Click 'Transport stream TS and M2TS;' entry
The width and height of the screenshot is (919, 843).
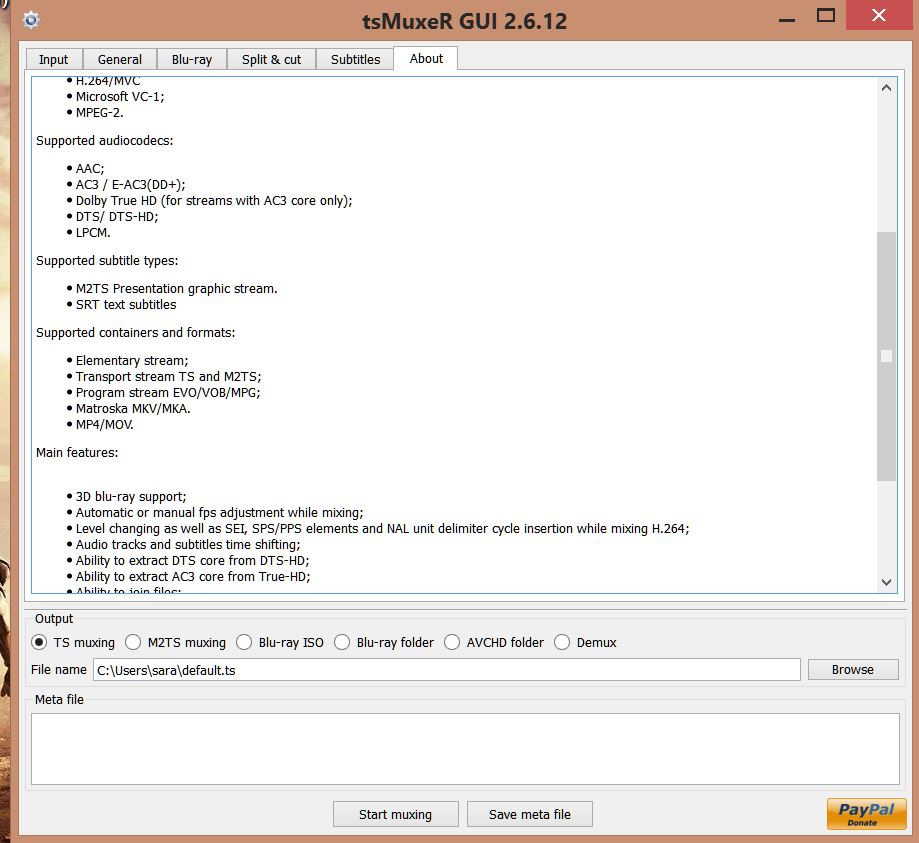coord(168,376)
